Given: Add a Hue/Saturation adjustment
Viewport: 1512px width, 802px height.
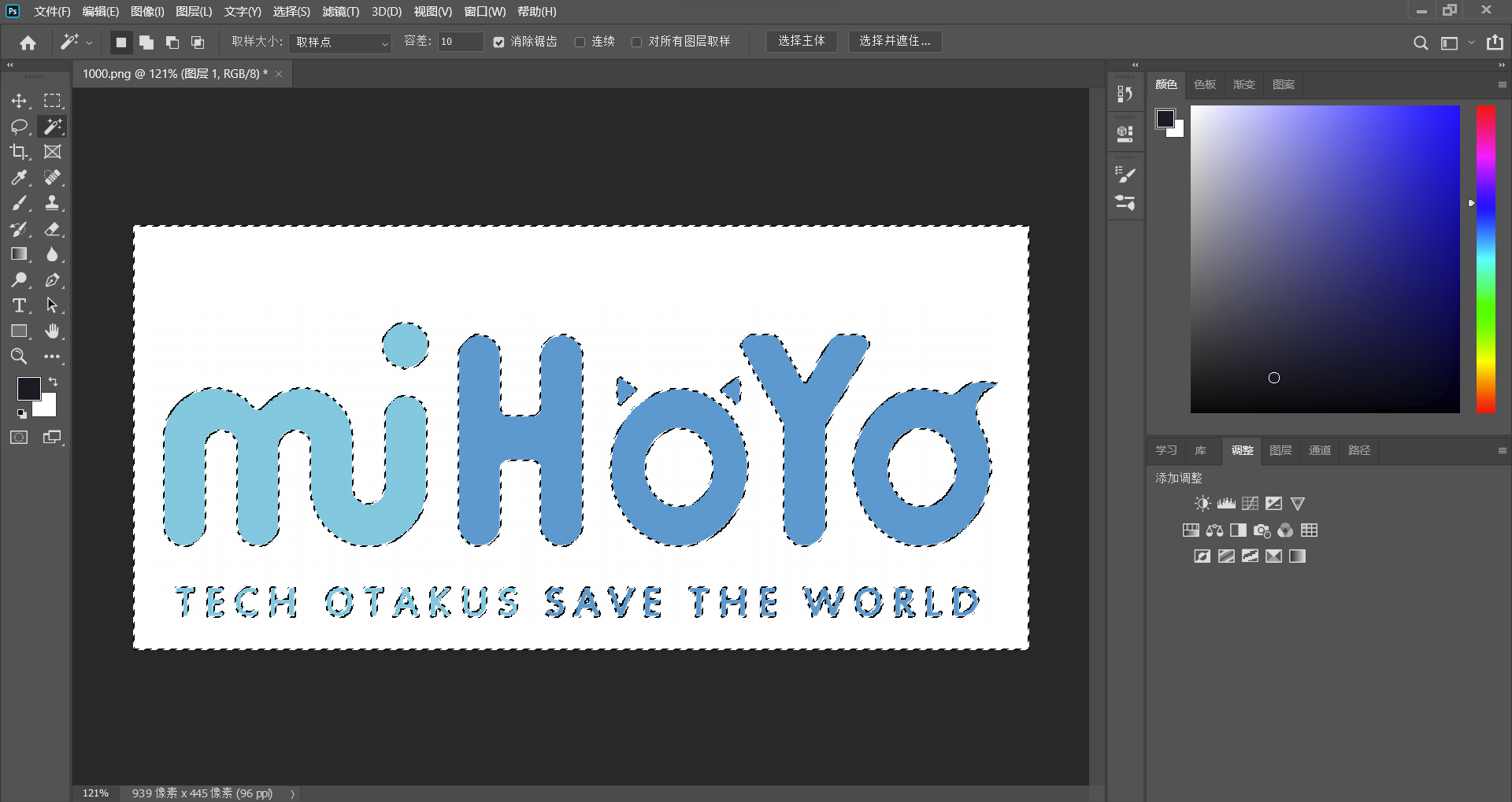Looking at the screenshot, I should click(1191, 530).
